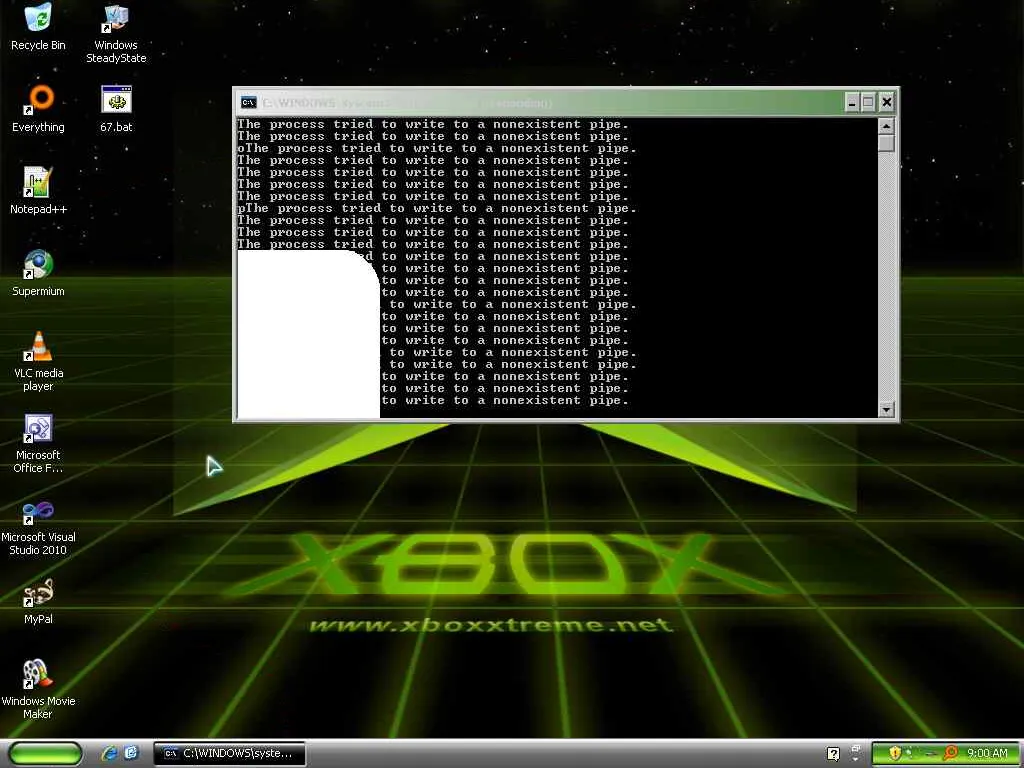Click the console scrollbar down arrow
Viewport: 1024px width, 768px height.
point(886,409)
